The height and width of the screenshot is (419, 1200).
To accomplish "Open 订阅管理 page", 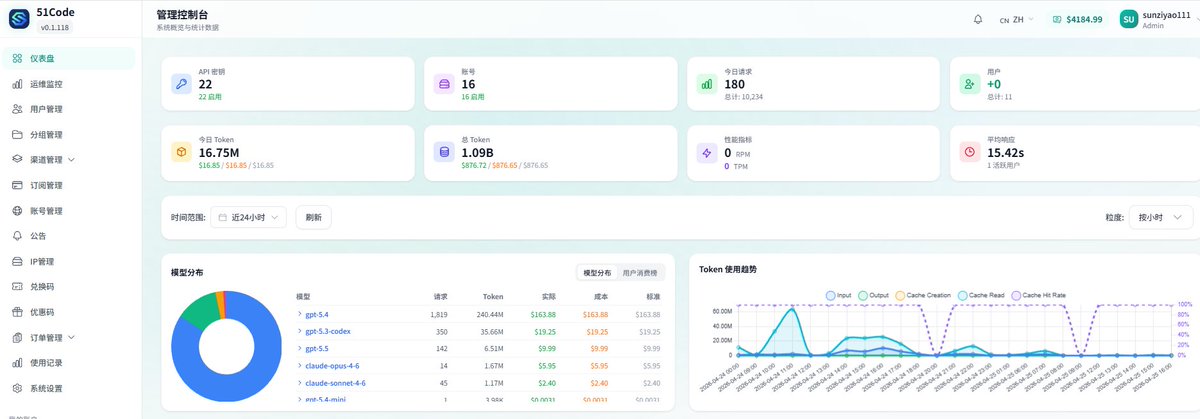I will pyautogui.click(x=70, y=185).
